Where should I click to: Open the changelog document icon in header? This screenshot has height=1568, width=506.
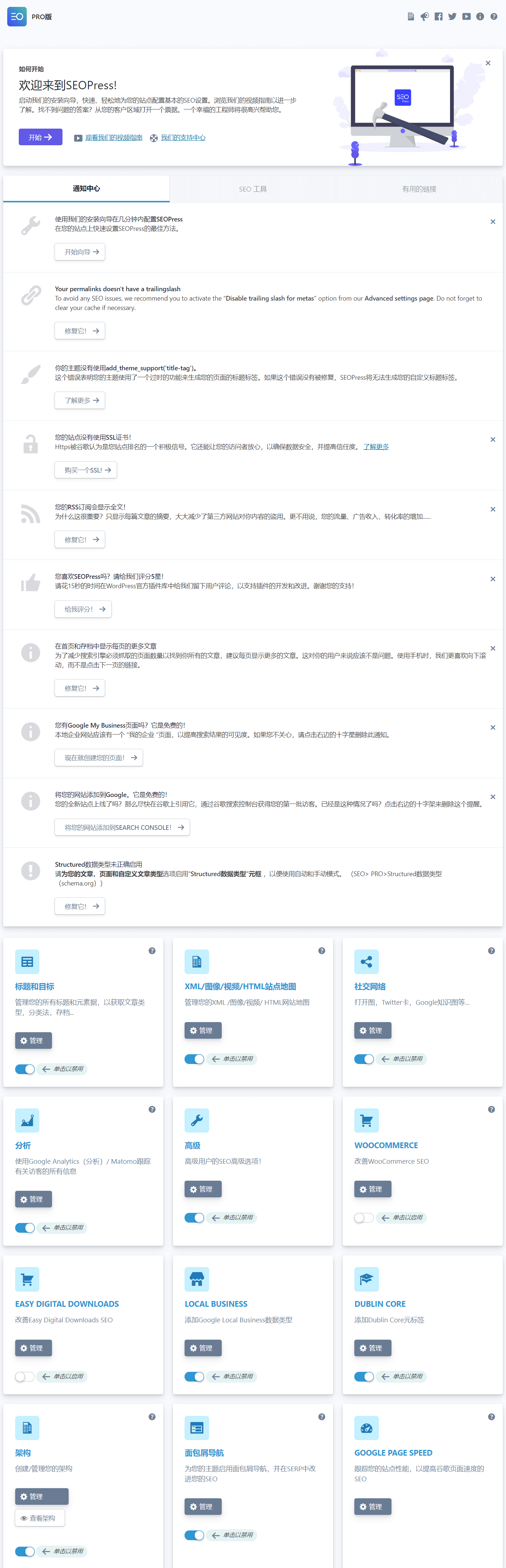click(x=411, y=16)
